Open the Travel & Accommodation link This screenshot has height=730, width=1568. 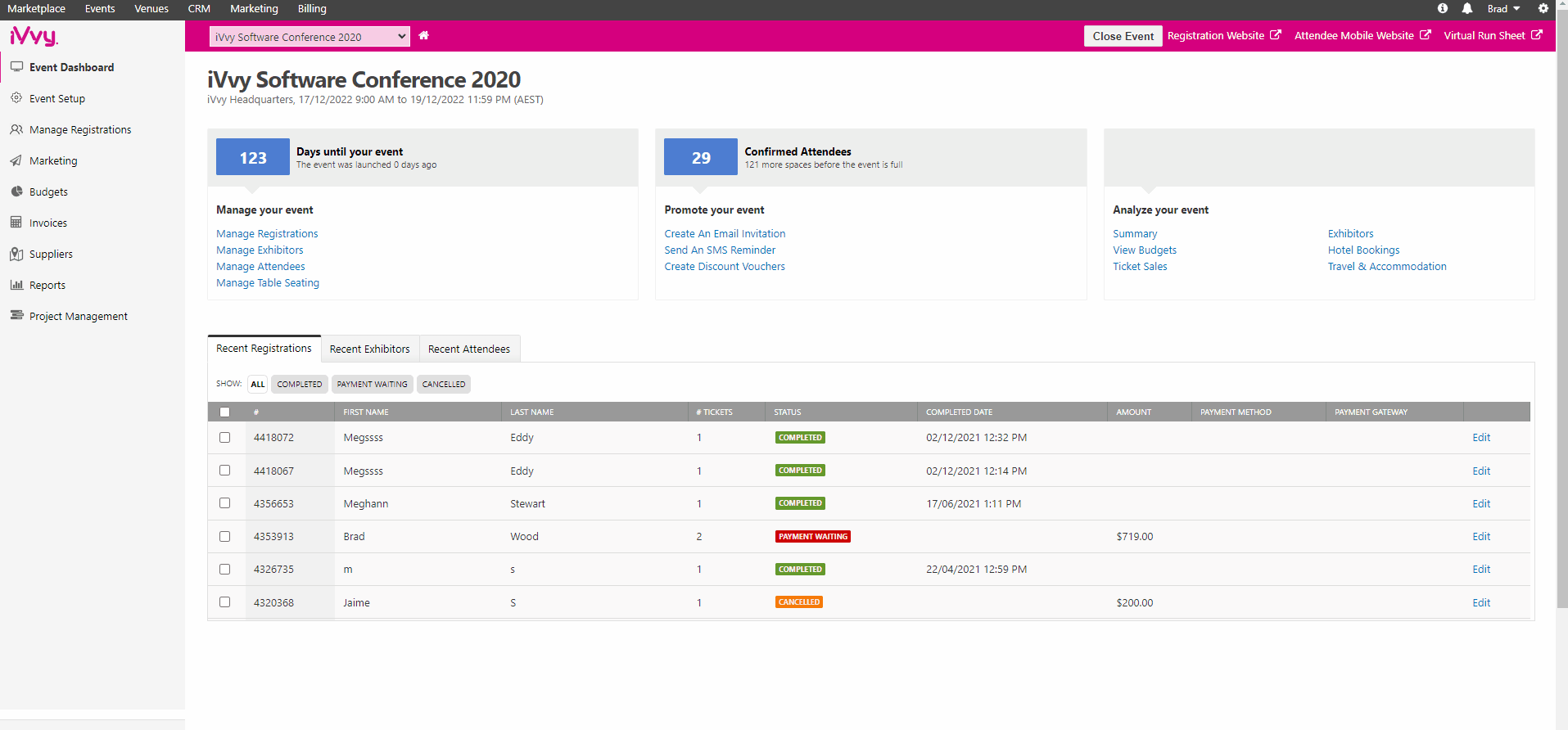[x=1387, y=267]
